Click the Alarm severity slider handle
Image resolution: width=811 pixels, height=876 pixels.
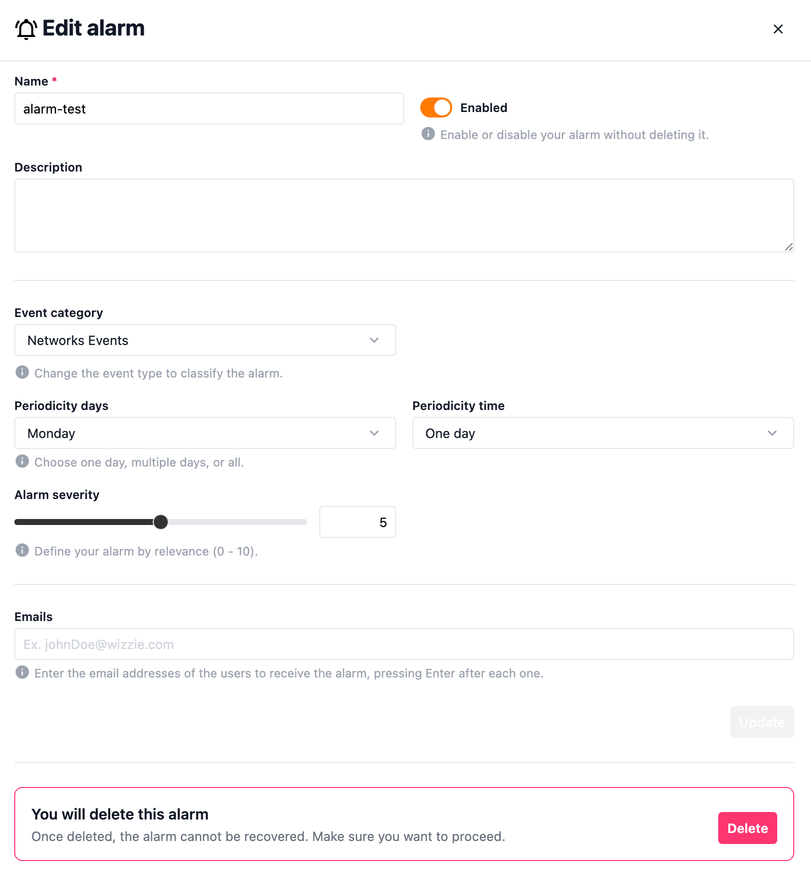pyautogui.click(x=160, y=522)
